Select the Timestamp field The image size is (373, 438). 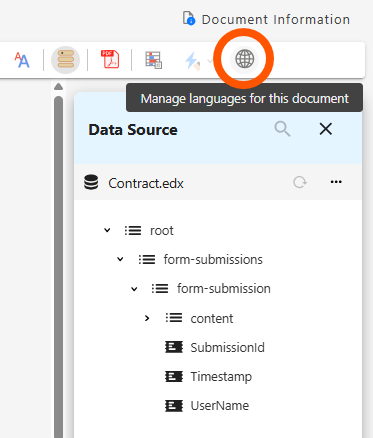(x=221, y=377)
